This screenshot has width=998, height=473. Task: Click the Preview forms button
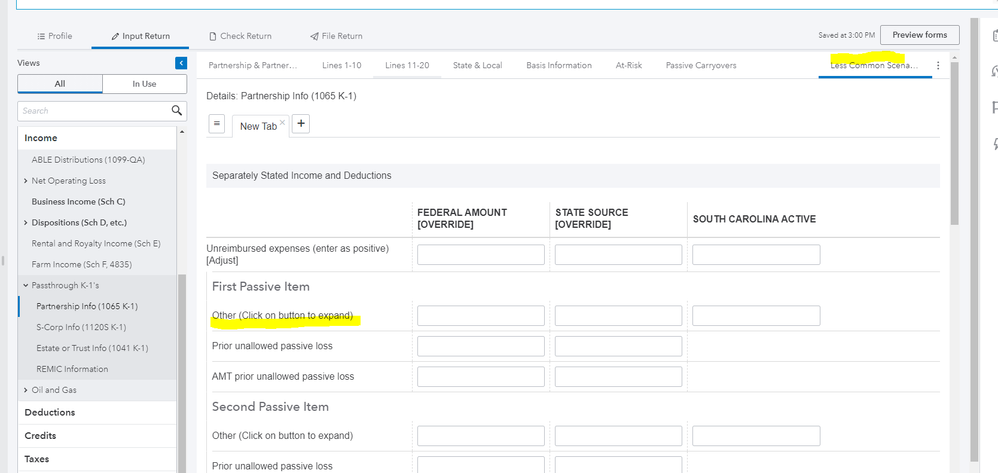point(919,35)
